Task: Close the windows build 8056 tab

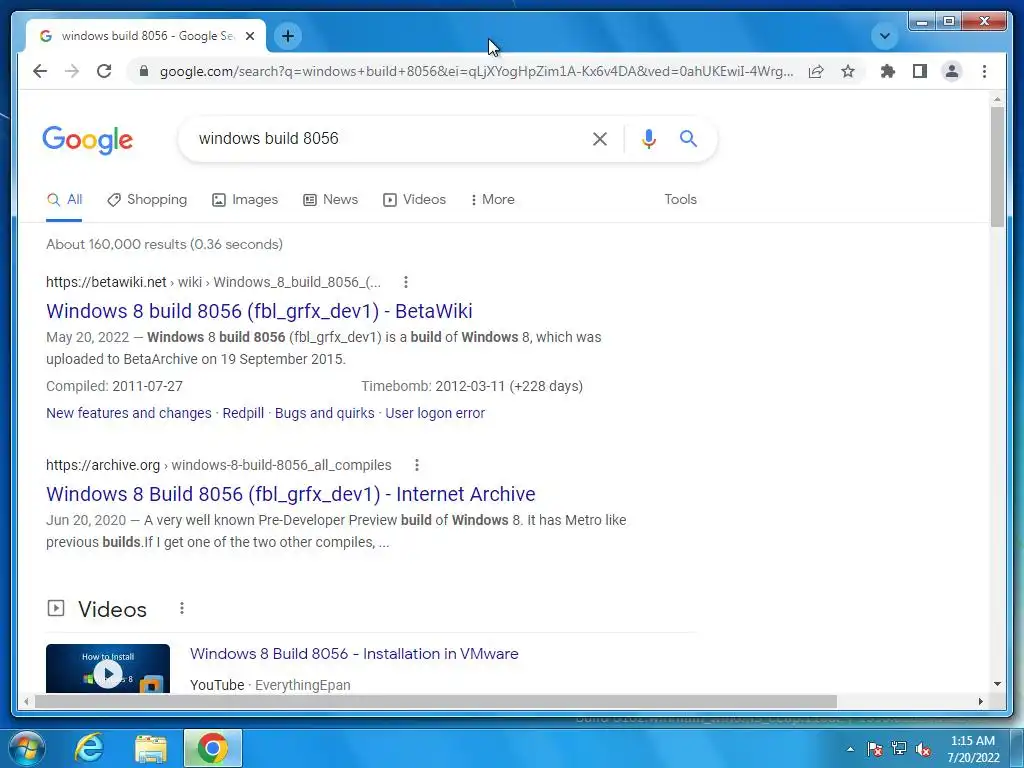Action: (x=249, y=36)
